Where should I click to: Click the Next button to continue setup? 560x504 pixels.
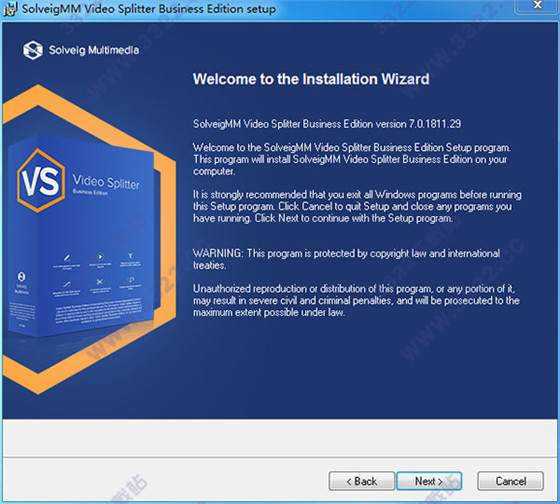tap(429, 481)
